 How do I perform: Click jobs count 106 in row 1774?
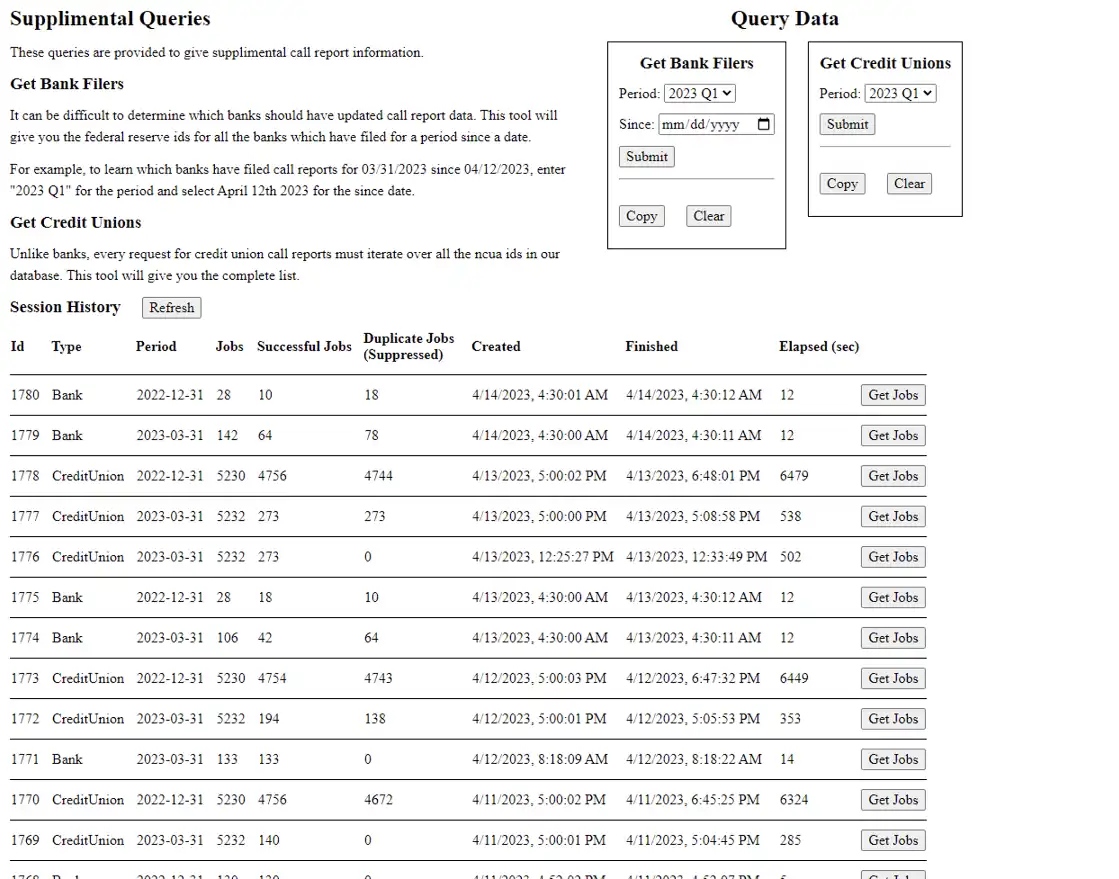[x=228, y=638]
